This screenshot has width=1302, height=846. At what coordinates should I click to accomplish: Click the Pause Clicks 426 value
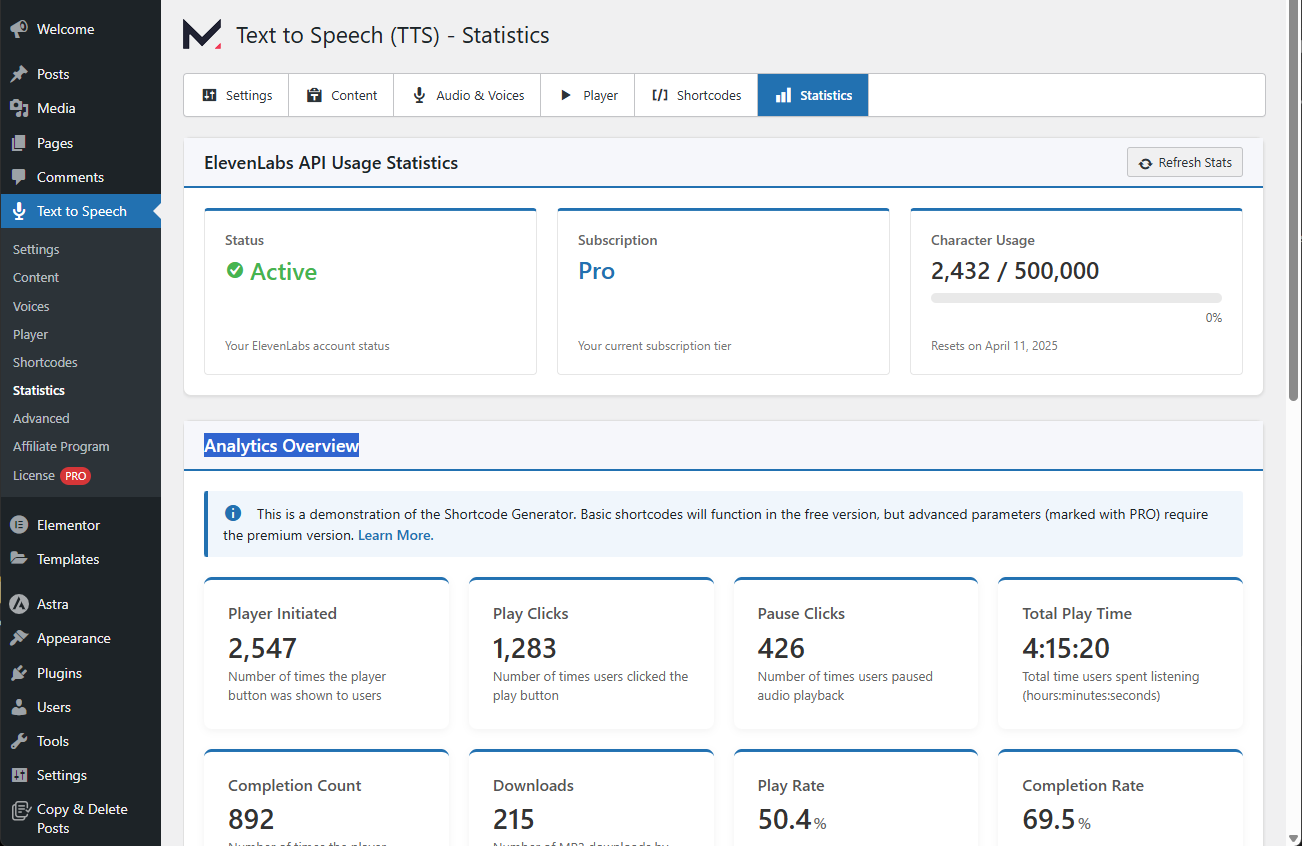click(781, 648)
